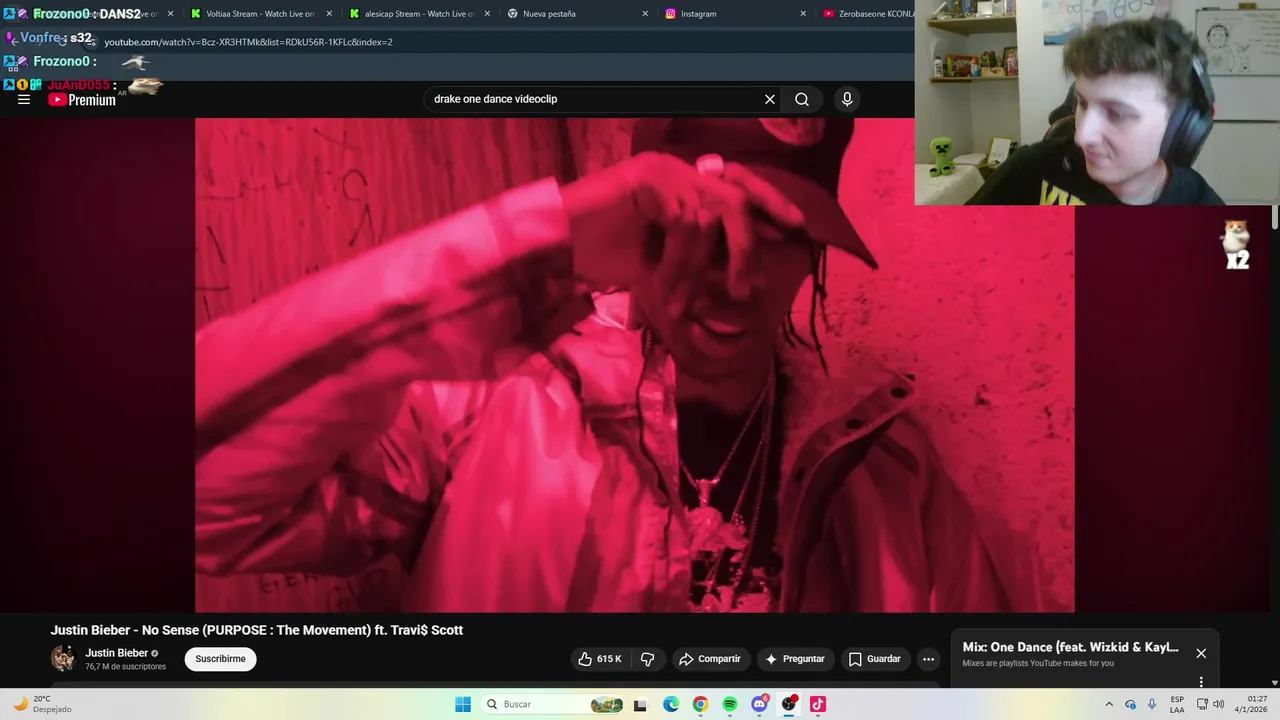Open Justin Bieber channel avatar
The image size is (1280, 720).
click(x=63, y=658)
